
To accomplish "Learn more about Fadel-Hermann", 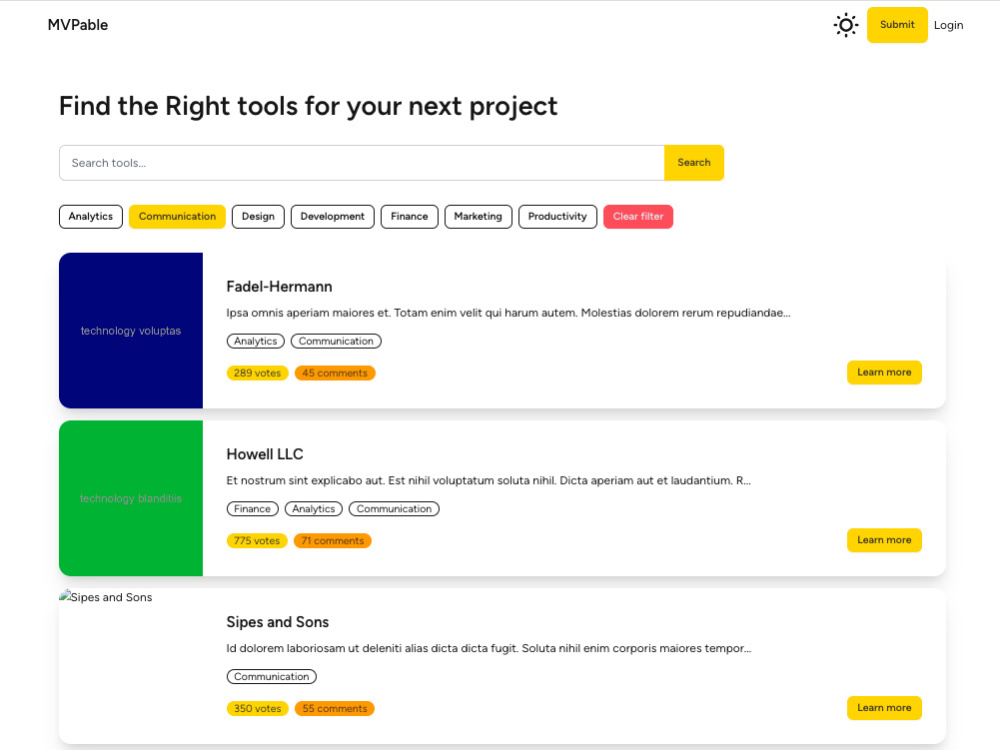I will click(884, 372).
